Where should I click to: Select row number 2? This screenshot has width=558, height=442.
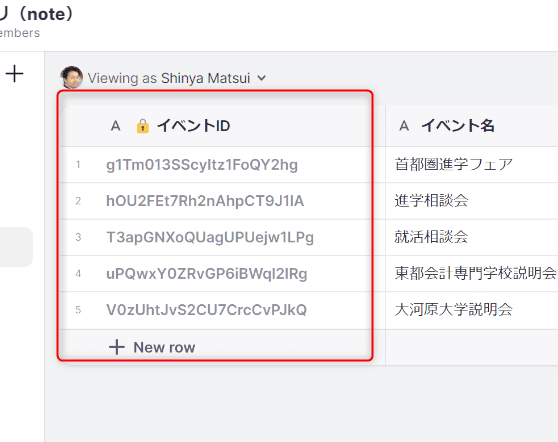coord(78,201)
